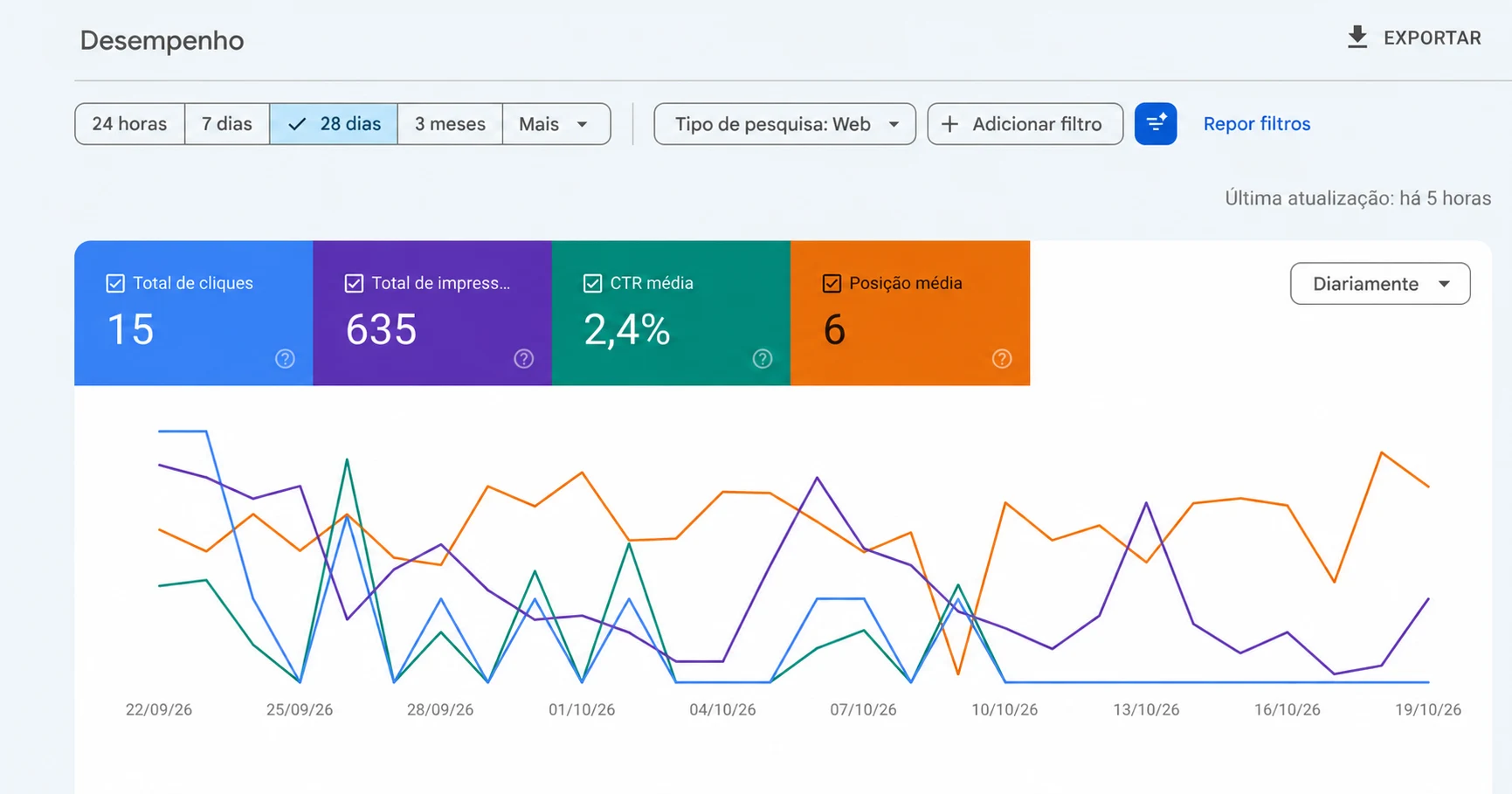The image size is (1512, 794).
Task: Click the 635 impressions value
Action: [381, 330]
